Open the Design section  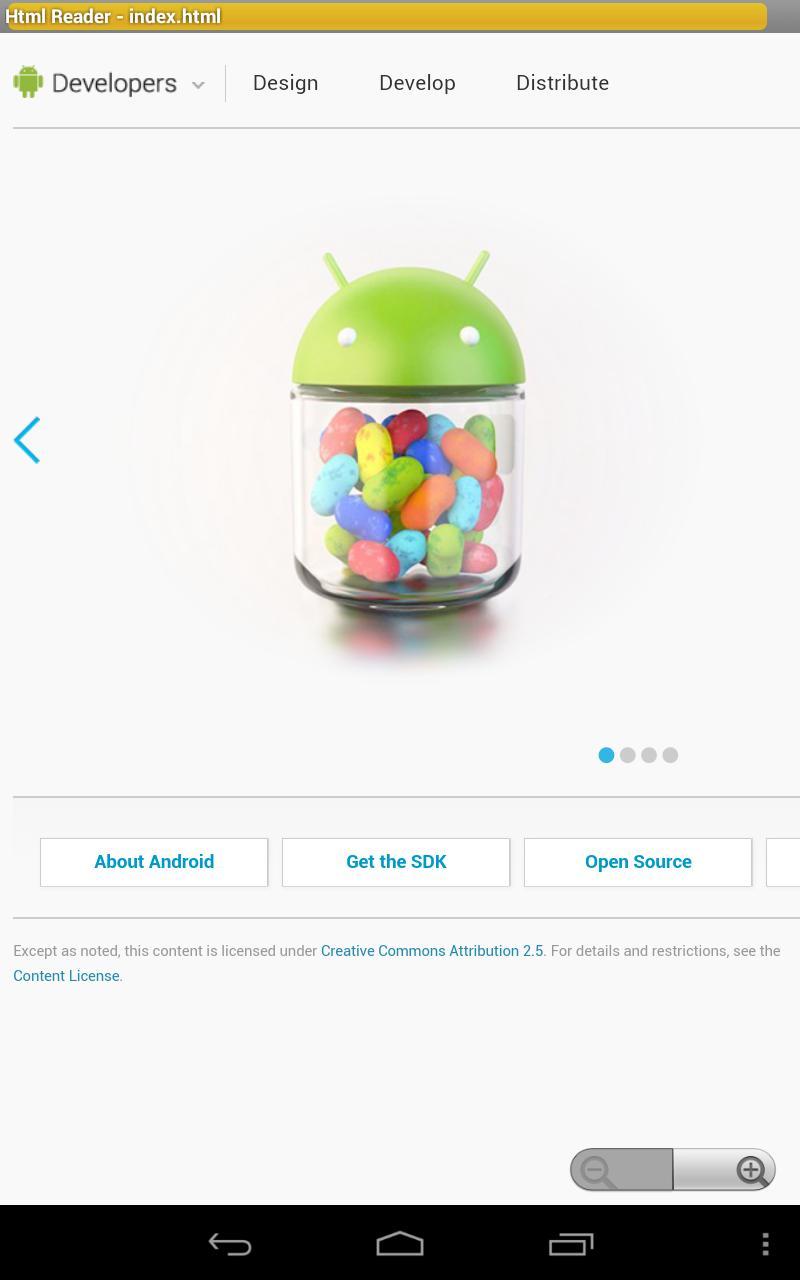pos(285,83)
